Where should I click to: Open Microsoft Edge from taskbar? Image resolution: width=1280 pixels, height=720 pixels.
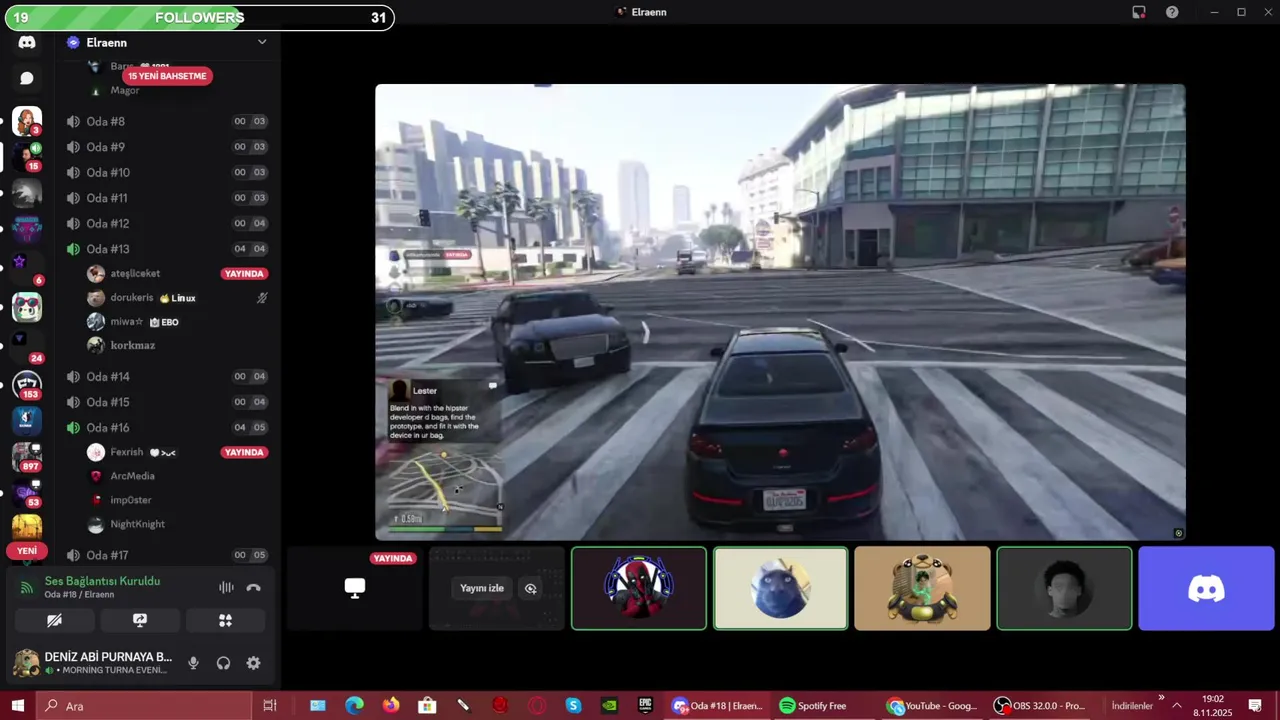[354, 706]
